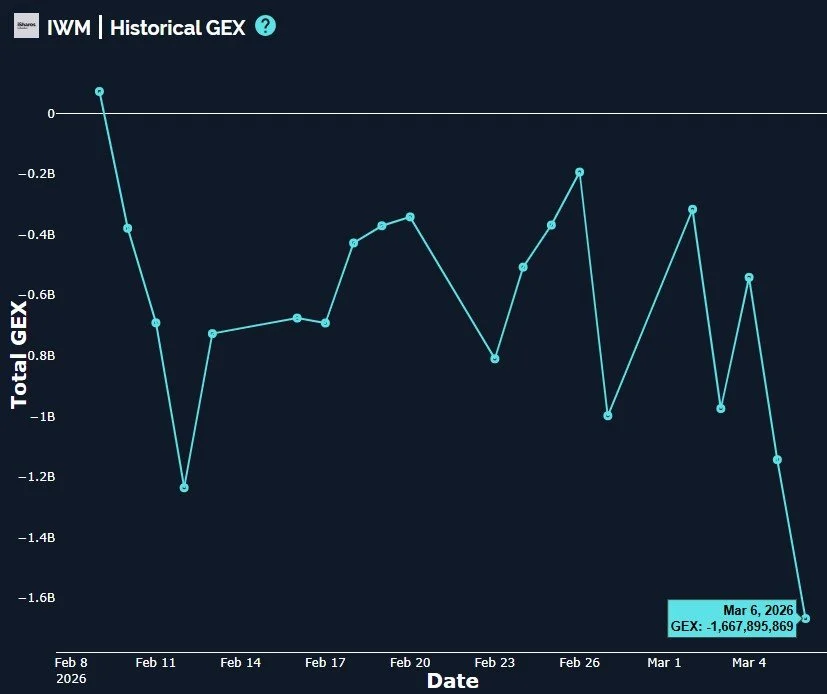Click the 'Mar 4' x-axis label
The width and height of the screenshot is (827, 694).
(x=749, y=663)
